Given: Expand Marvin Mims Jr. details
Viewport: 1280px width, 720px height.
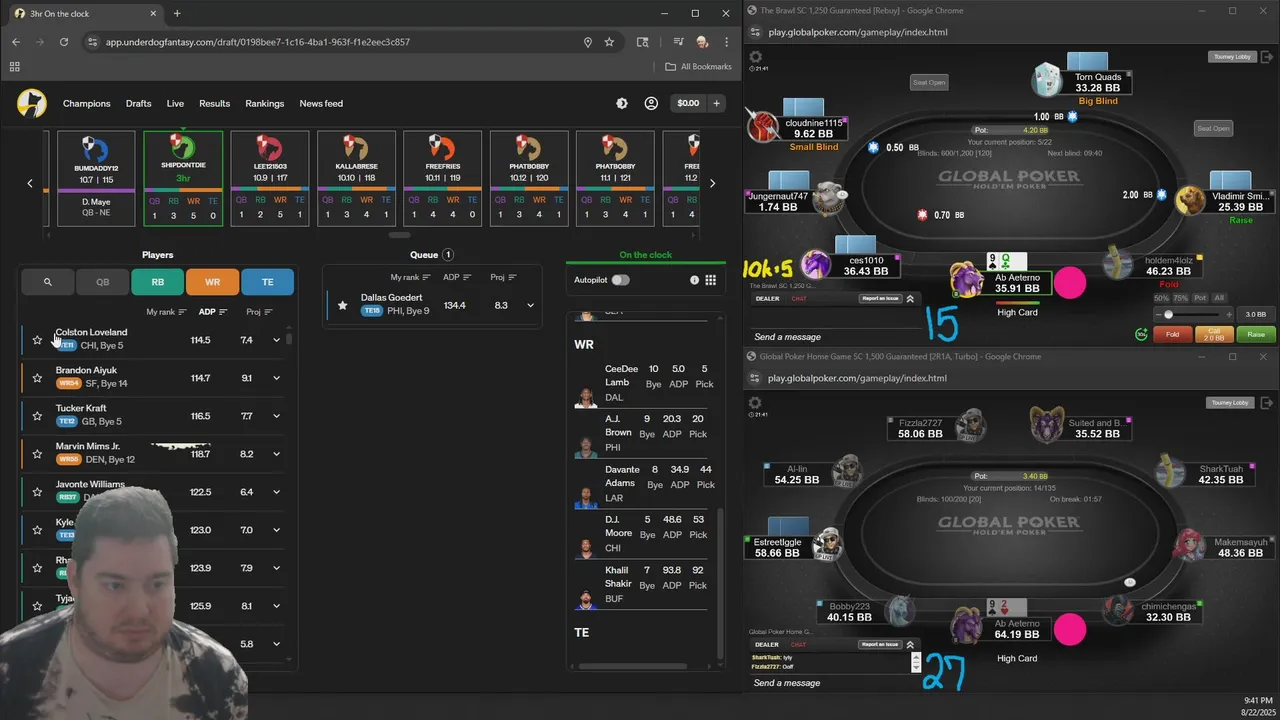Looking at the screenshot, I should coord(277,454).
